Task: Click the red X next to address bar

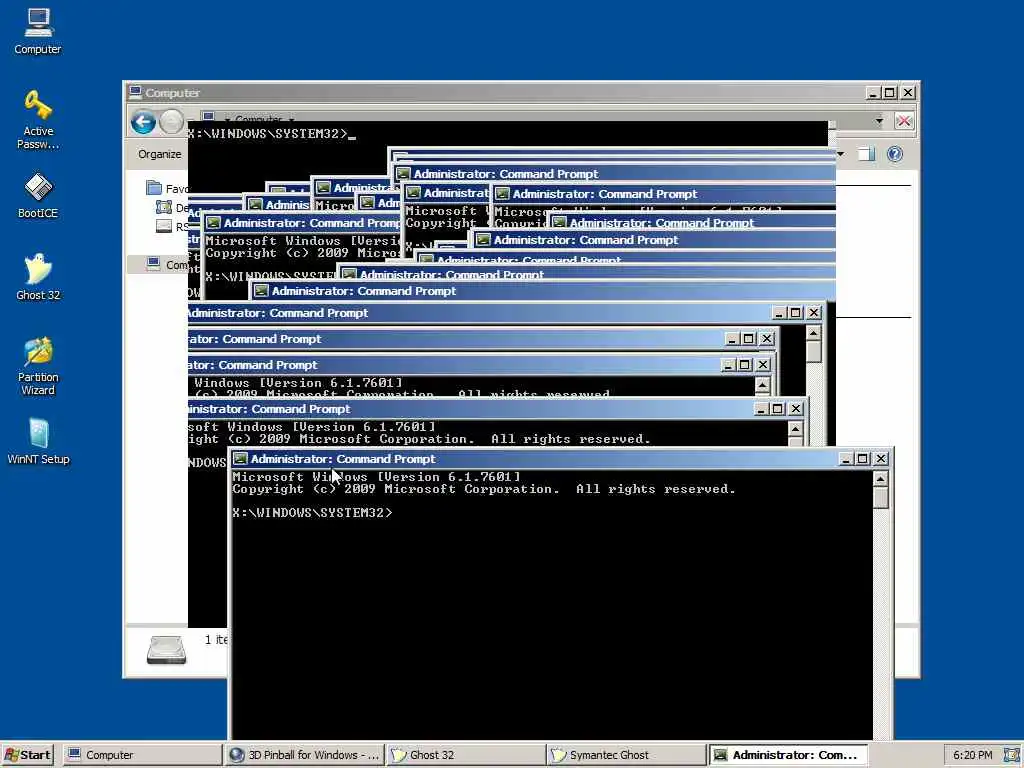Action: pyautogui.click(x=904, y=121)
